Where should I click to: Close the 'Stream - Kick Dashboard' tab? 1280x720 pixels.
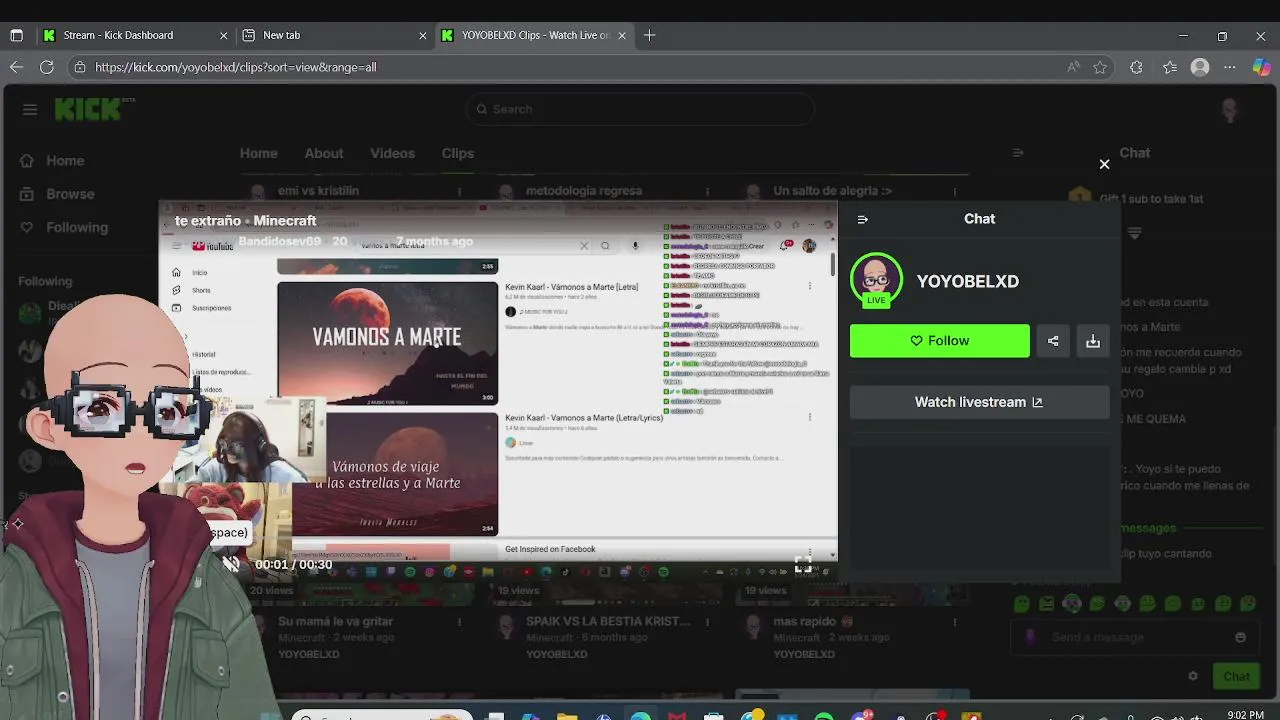pos(224,35)
